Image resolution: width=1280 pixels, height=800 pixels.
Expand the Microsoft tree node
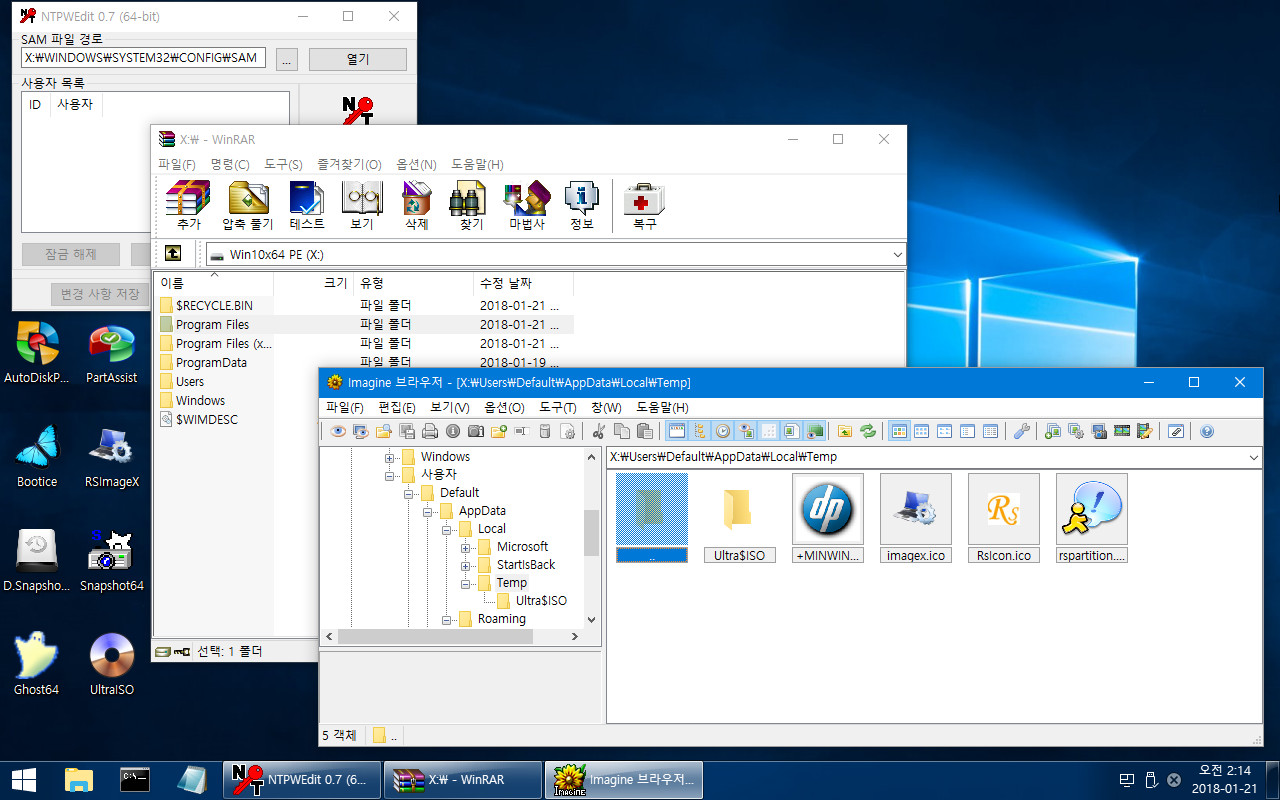(x=466, y=547)
